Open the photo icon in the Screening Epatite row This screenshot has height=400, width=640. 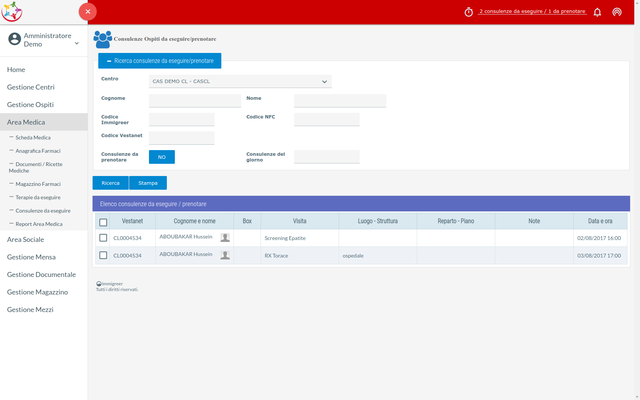coord(225,238)
